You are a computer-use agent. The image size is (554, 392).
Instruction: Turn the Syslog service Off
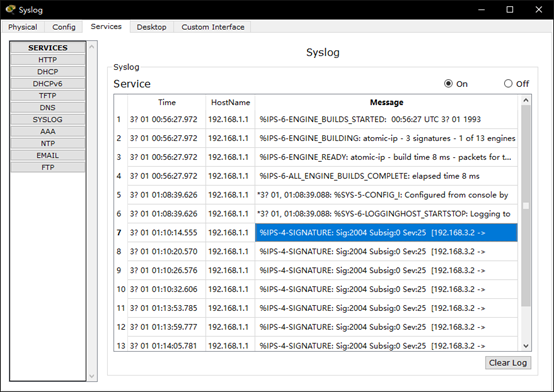tap(508, 84)
